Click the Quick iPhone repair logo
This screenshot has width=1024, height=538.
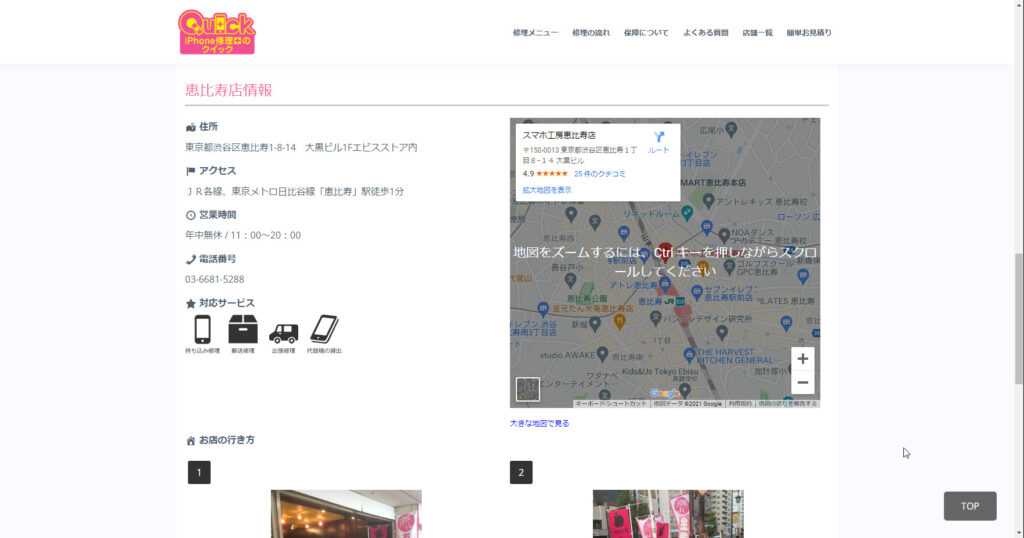[x=217, y=31]
